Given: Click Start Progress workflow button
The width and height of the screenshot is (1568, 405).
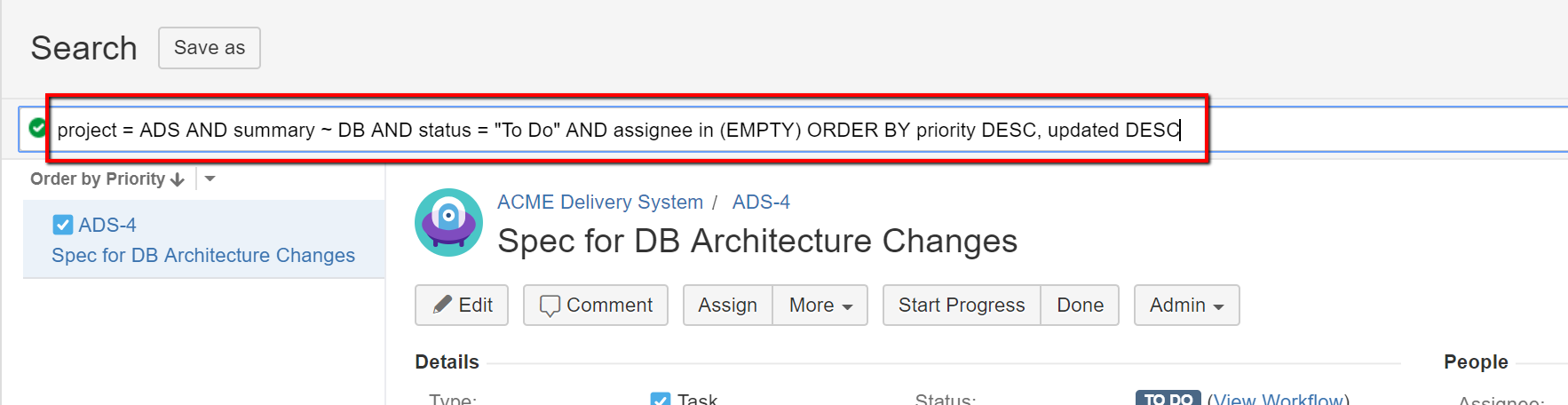Looking at the screenshot, I should coord(962,305).
